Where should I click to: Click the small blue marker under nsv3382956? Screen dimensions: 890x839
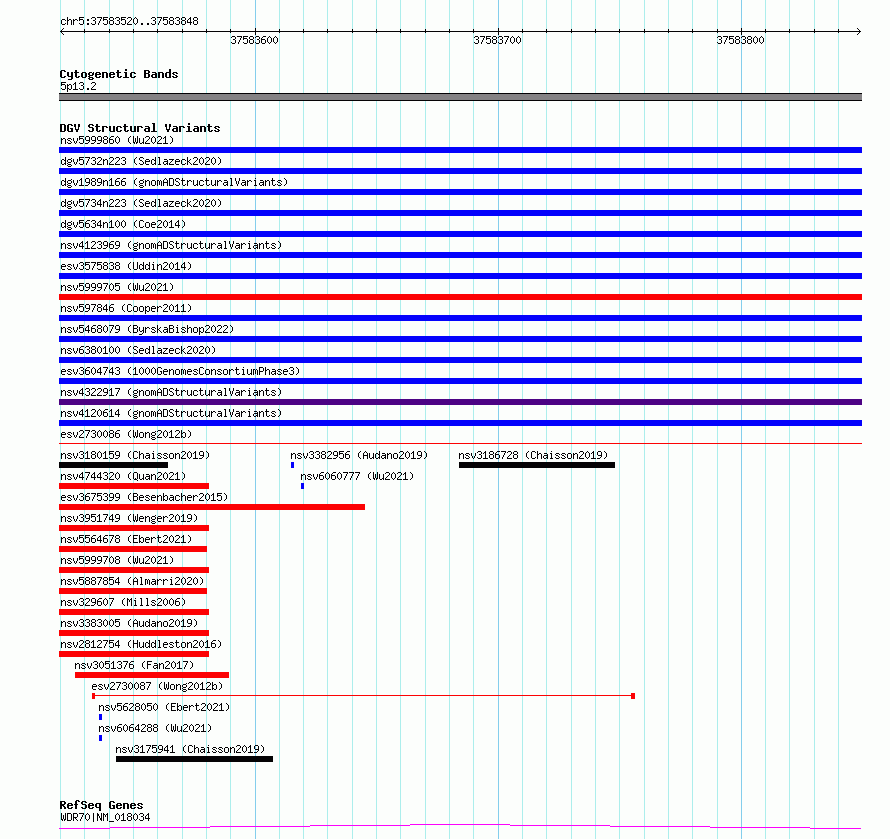(292, 465)
